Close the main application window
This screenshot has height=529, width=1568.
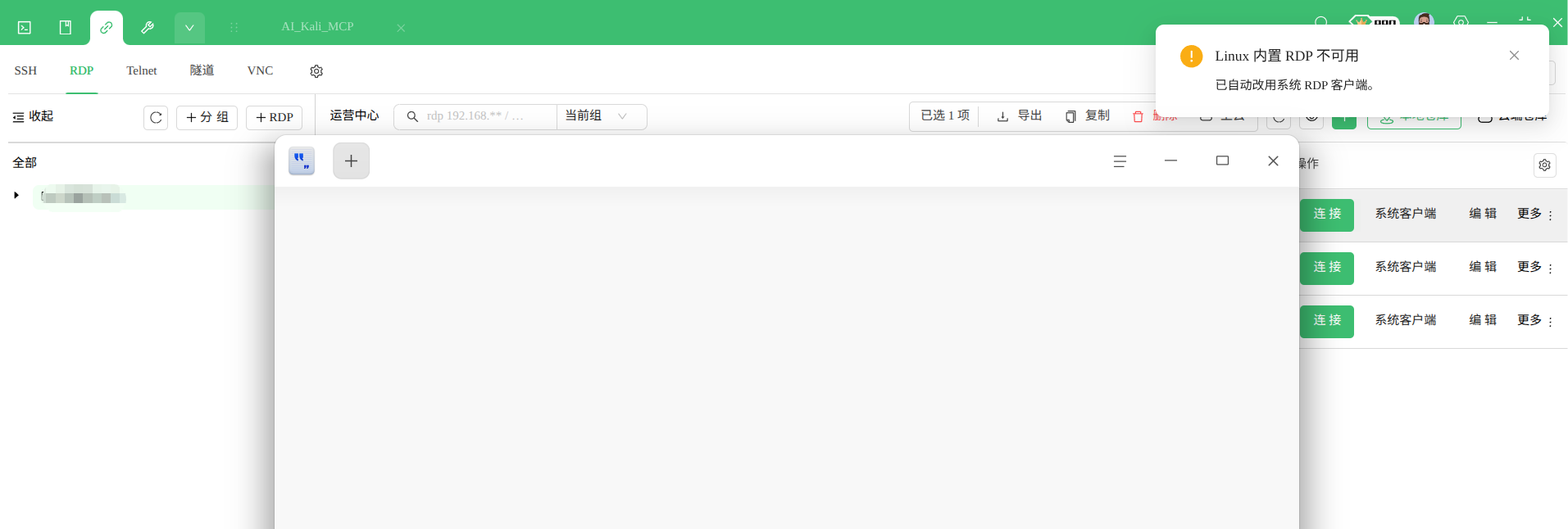(1557, 22)
